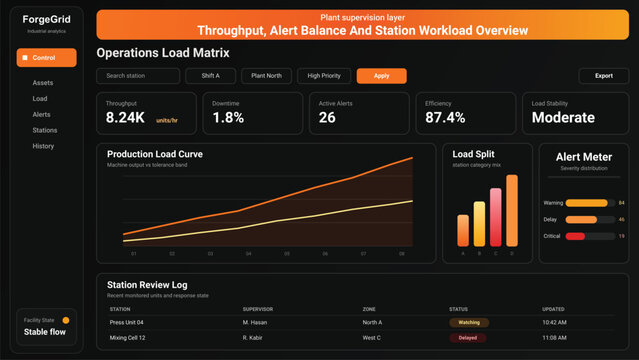The height and width of the screenshot is (360, 639).
Task: Click the Critical count 19
Action: tap(621, 236)
